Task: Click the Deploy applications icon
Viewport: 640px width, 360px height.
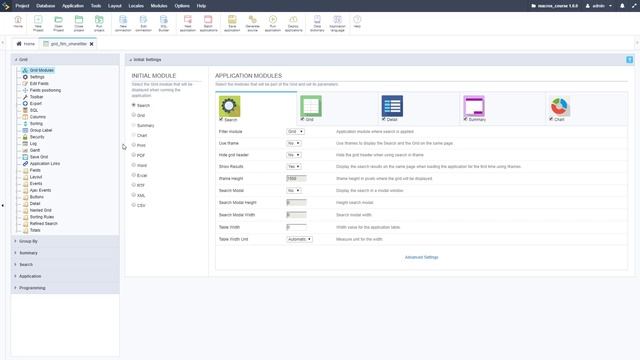Action: [293, 23]
